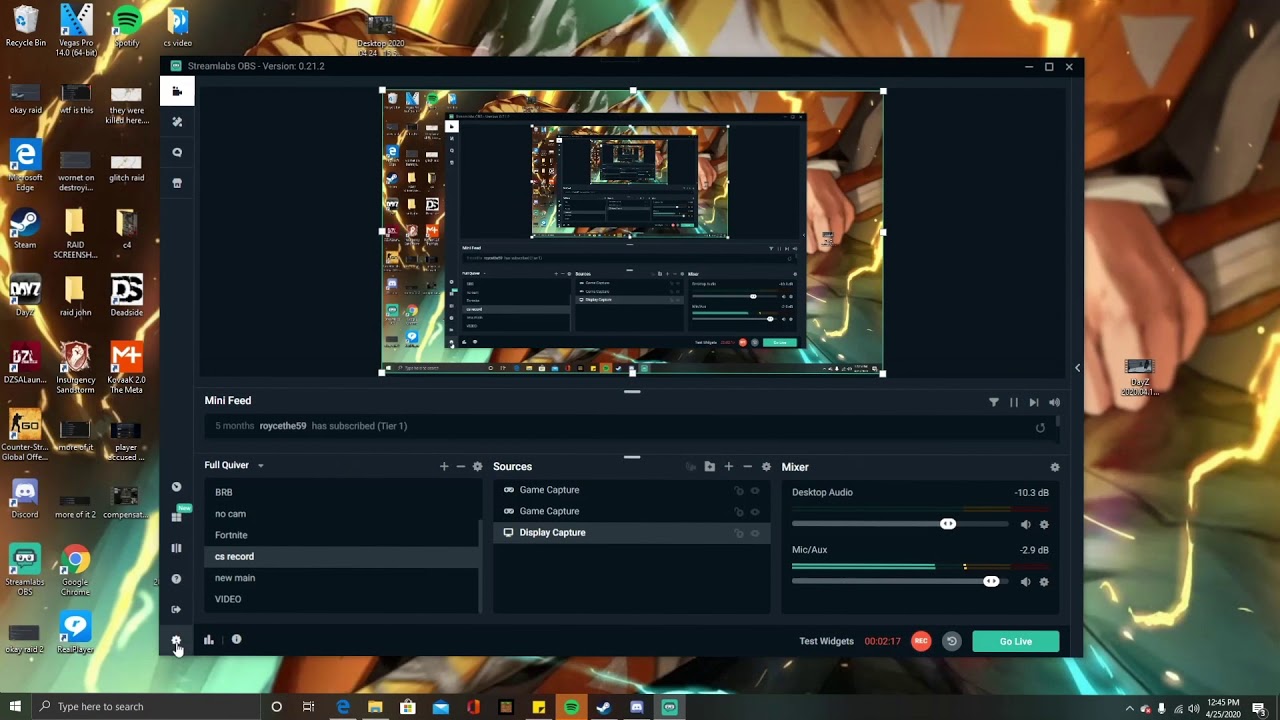The height and width of the screenshot is (720, 1280).
Task: Open the Layout Editor icon marked New
Action: point(177,517)
